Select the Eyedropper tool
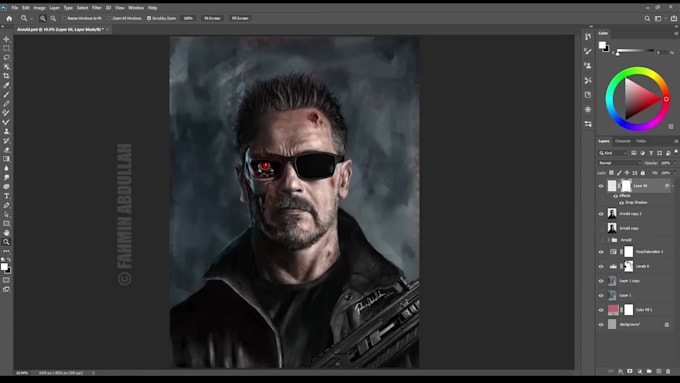This screenshot has width=680, height=383. click(6, 85)
